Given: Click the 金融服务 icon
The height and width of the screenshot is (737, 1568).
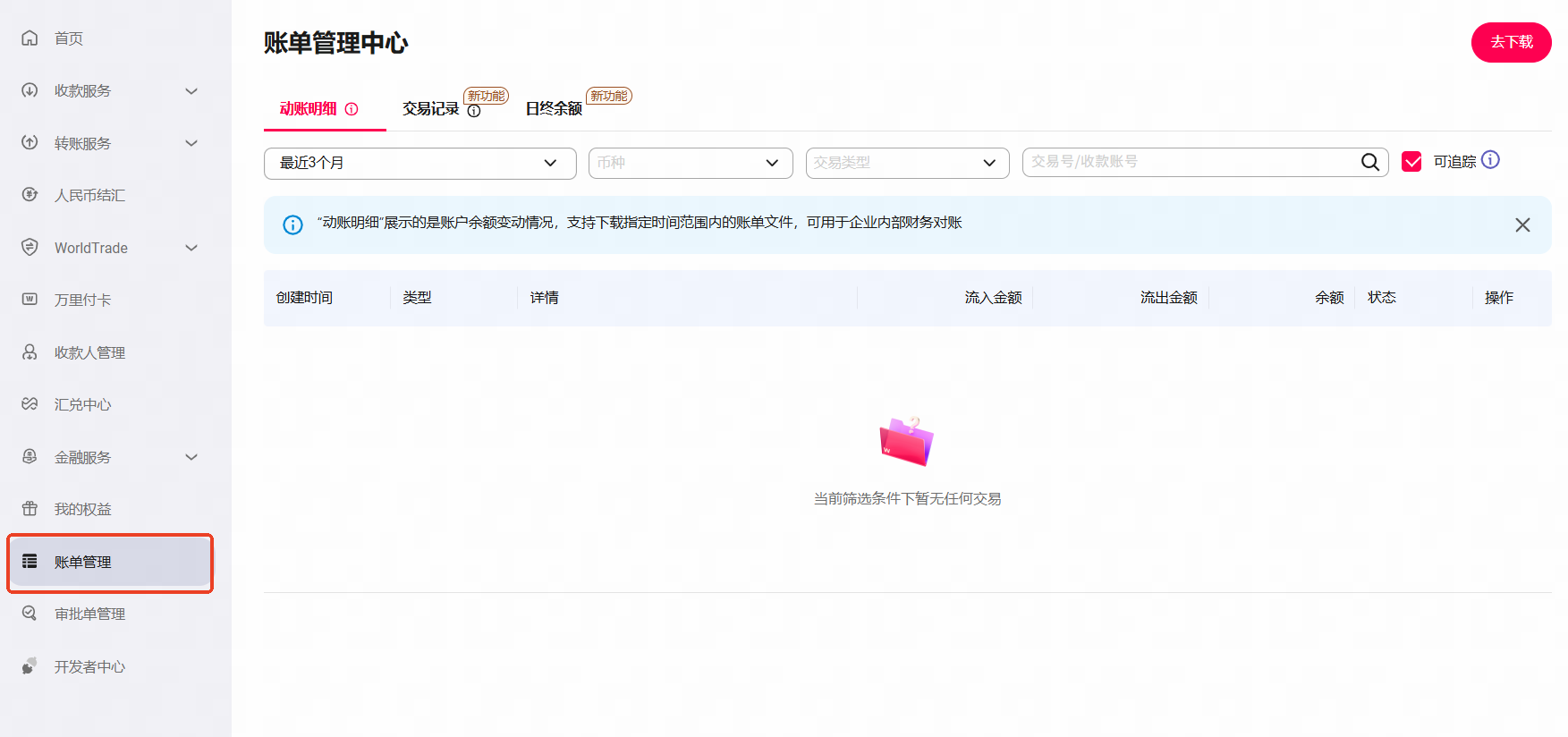Looking at the screenshot, I should pos(30,456).
